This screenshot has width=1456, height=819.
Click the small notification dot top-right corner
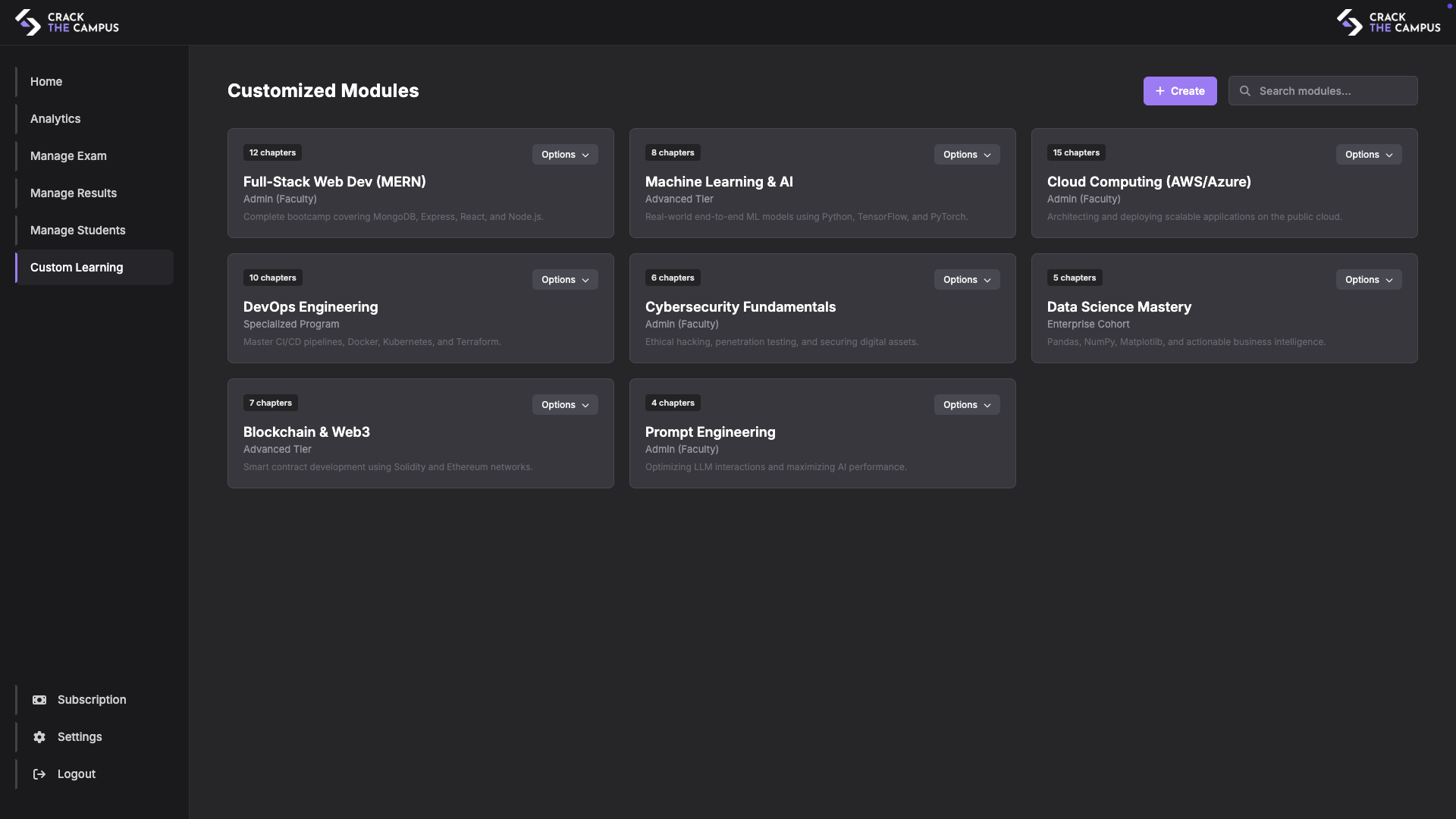click(x=1449, y=6)
